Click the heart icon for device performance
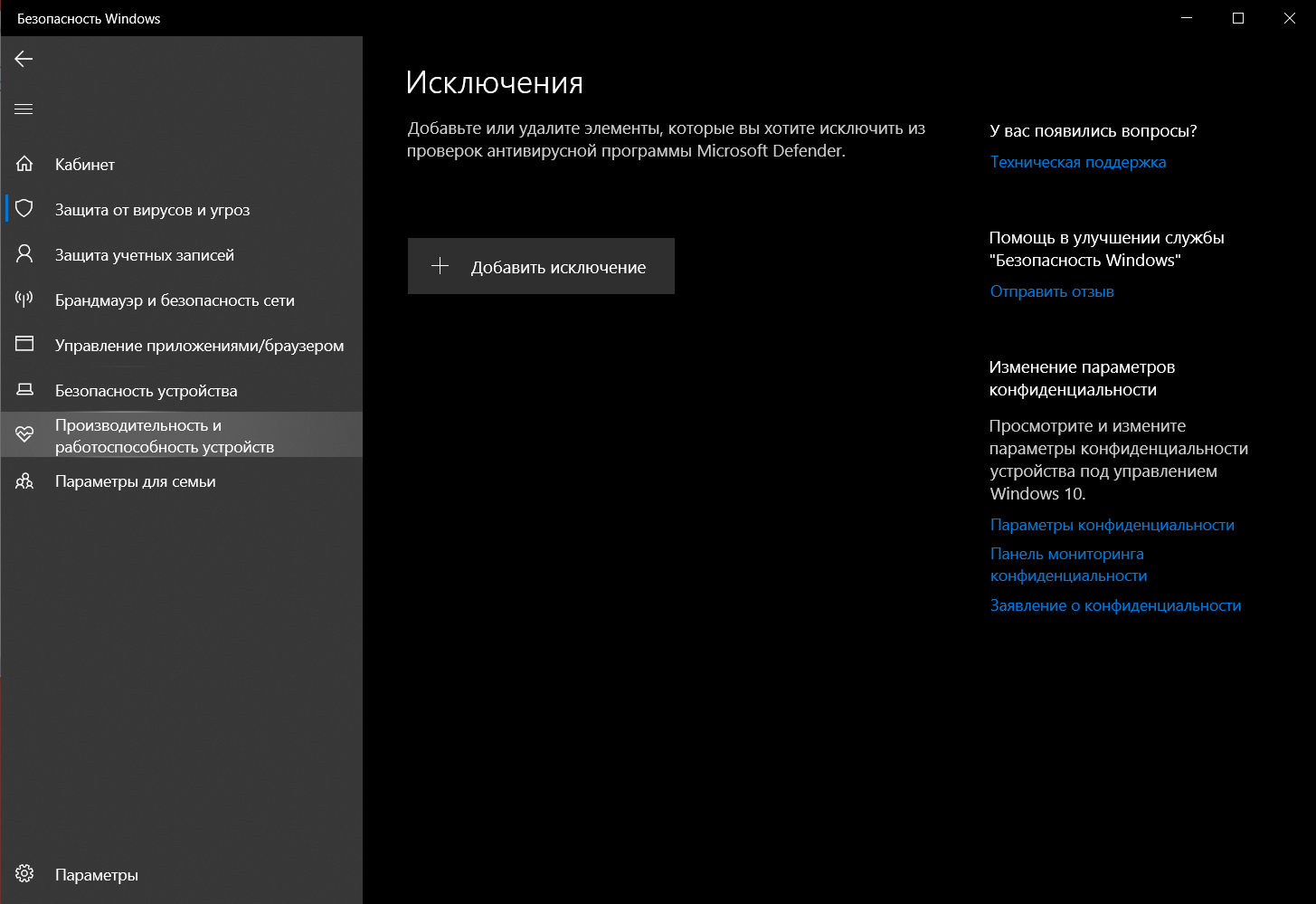1316x904 pixels. tap(24, 435)
